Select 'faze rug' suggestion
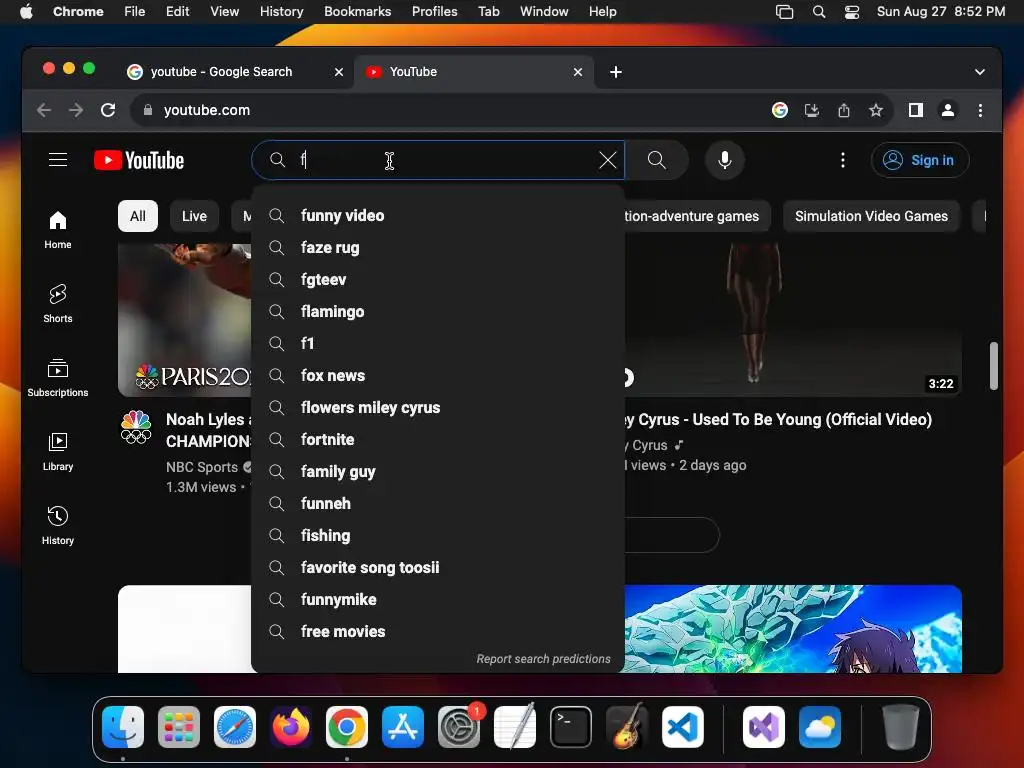 tap(438, 248)
